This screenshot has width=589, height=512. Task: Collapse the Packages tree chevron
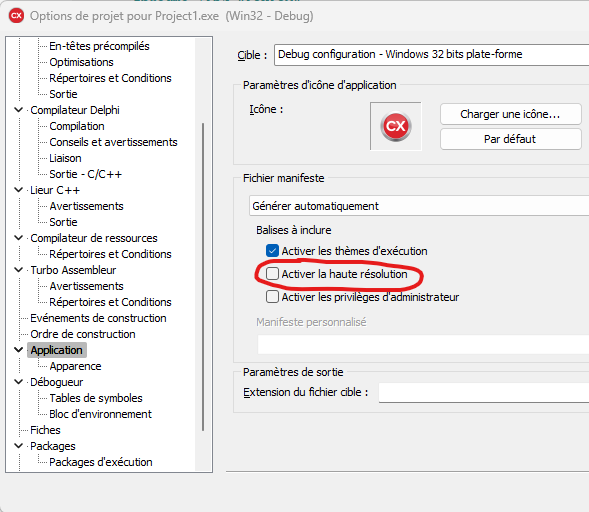[18, 446]
